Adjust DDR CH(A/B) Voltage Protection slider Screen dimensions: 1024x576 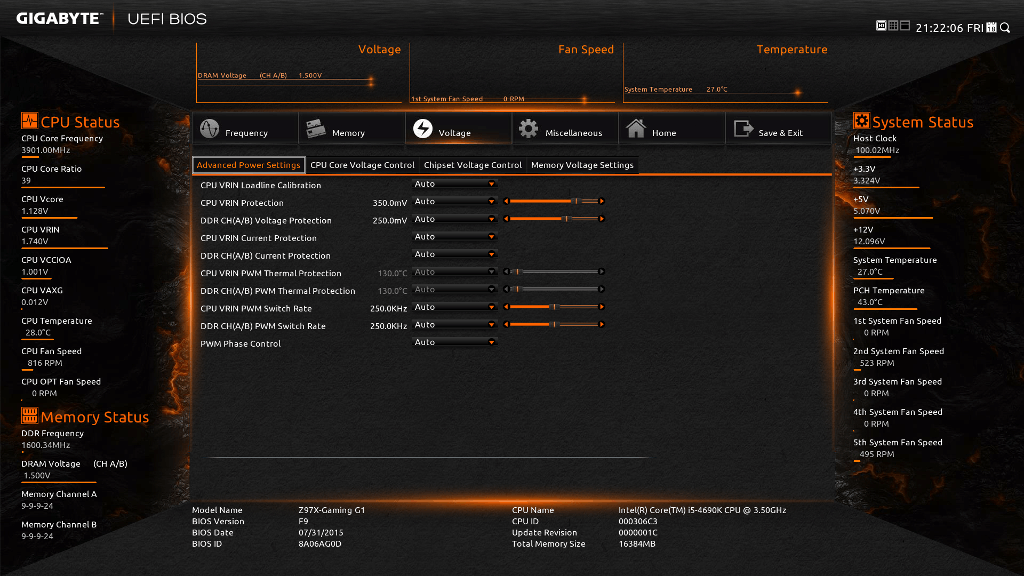point(554,219)
